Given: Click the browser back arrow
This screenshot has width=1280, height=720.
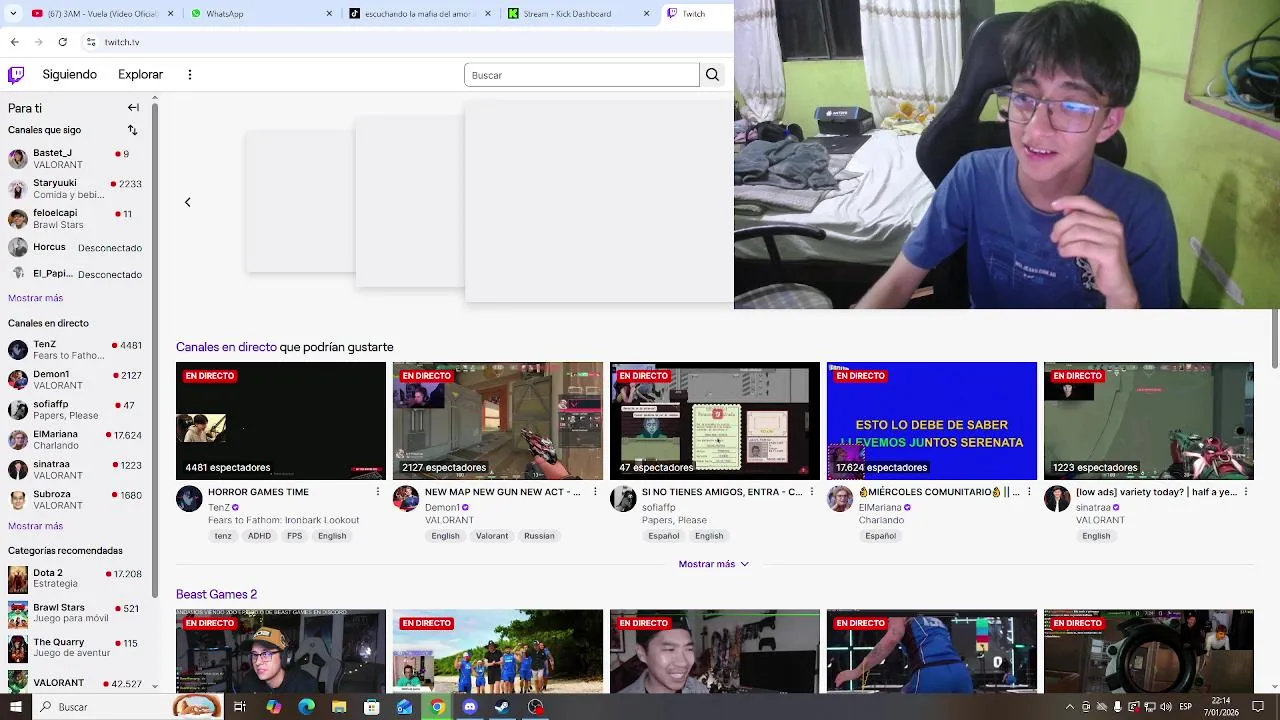Looking at the screenshot, I should [x=14, y=42].
